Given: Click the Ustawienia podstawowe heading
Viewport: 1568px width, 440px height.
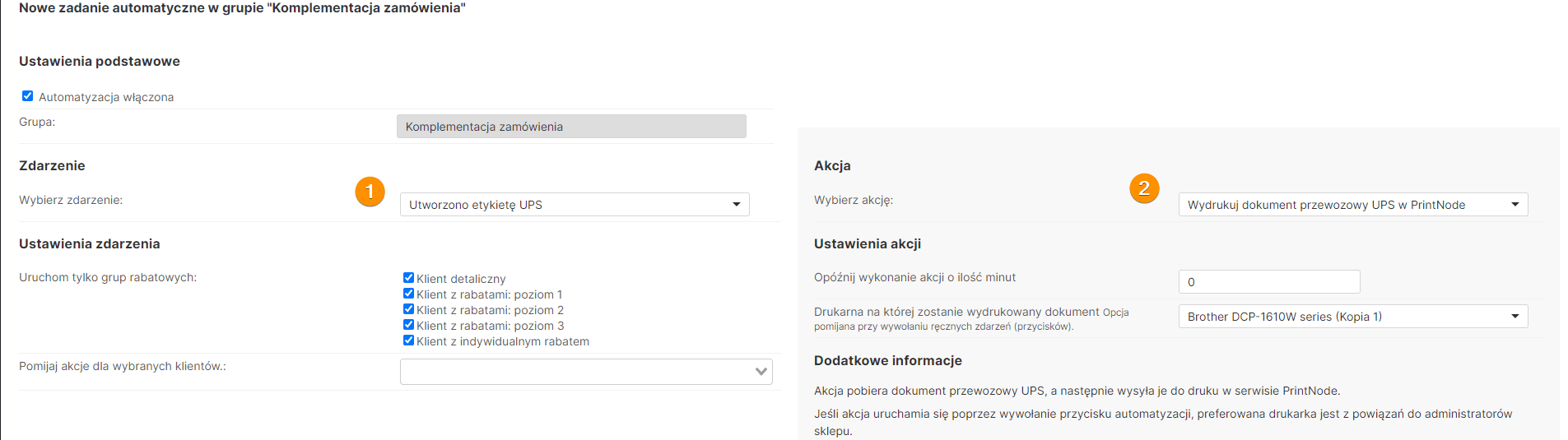Looking at the screenshot, I should [100, 62].
